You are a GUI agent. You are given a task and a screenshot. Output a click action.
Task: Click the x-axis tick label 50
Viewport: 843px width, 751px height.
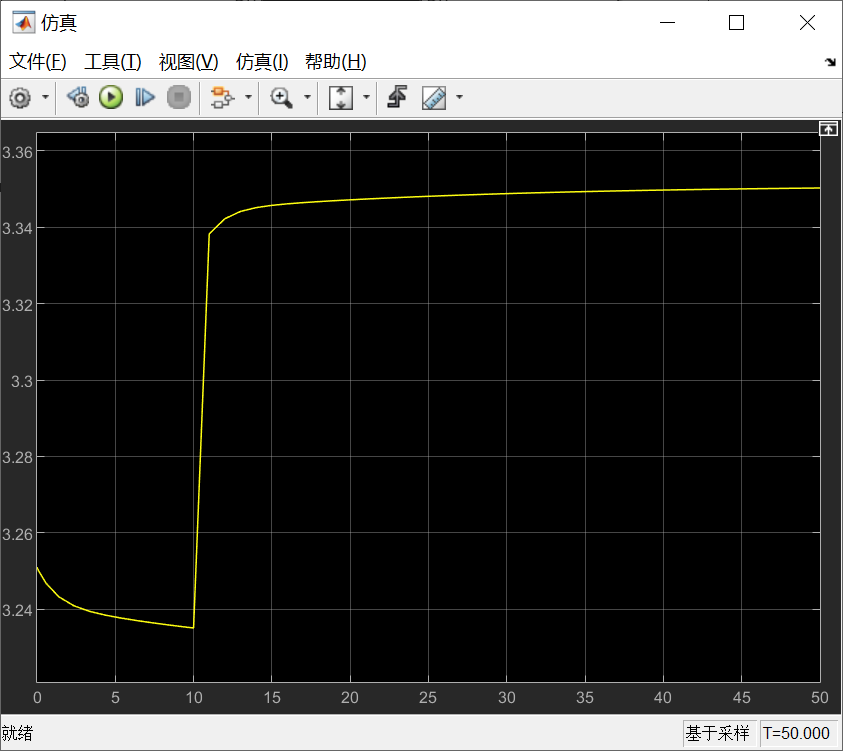[x=820, y=698]
